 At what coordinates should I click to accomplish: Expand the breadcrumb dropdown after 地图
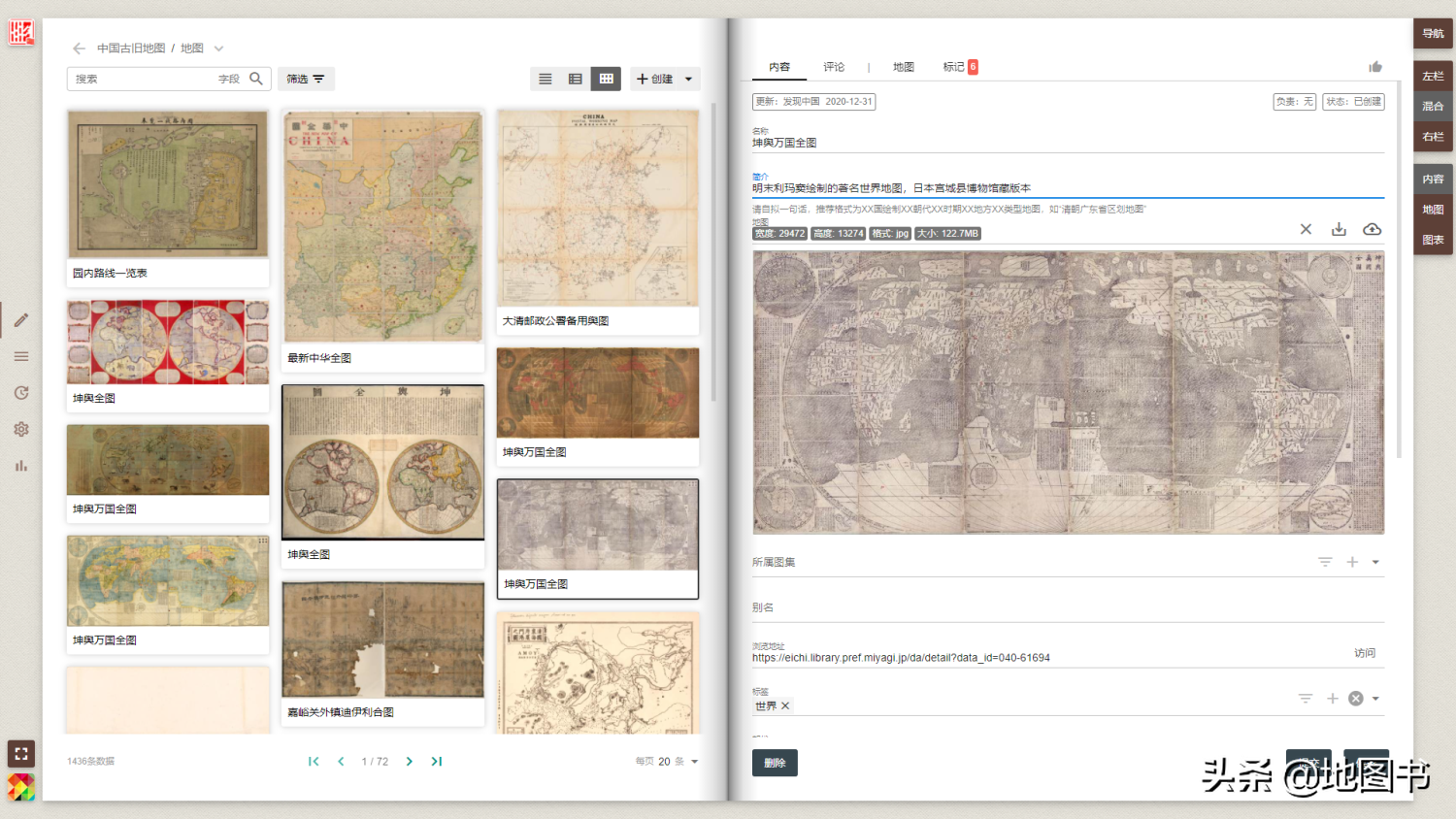point(218,49)
